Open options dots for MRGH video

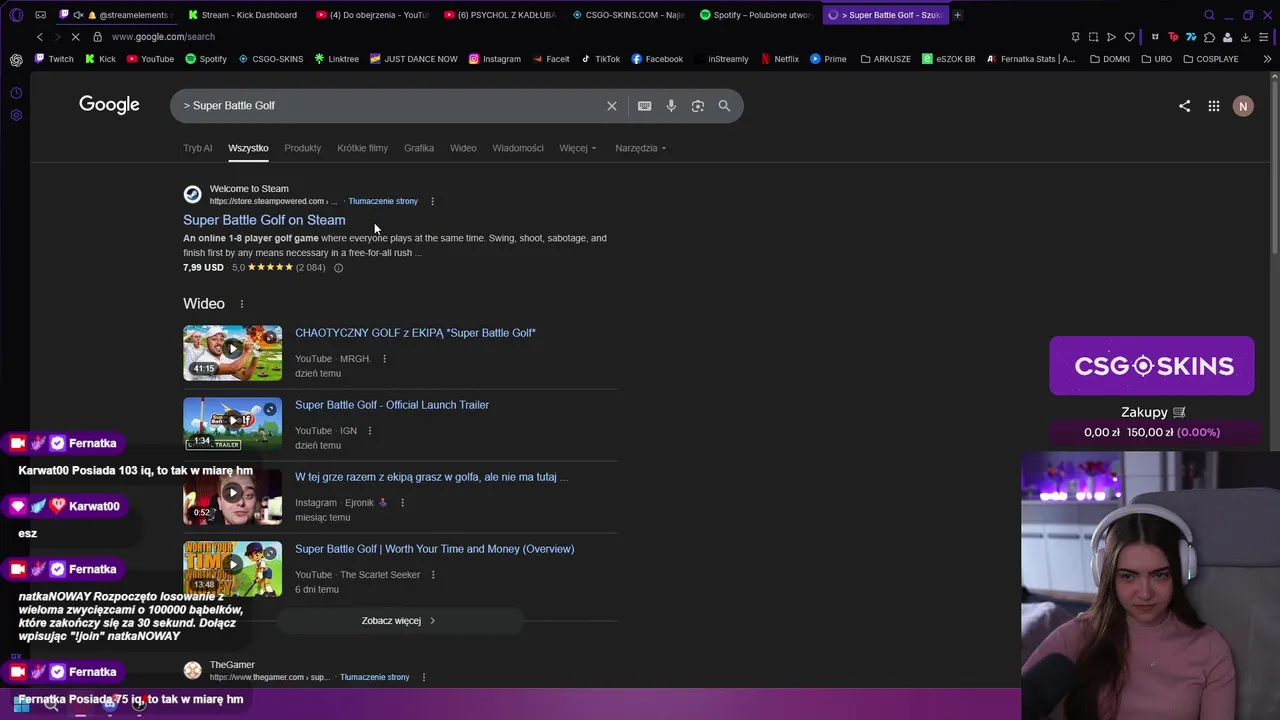coord(384,359)
